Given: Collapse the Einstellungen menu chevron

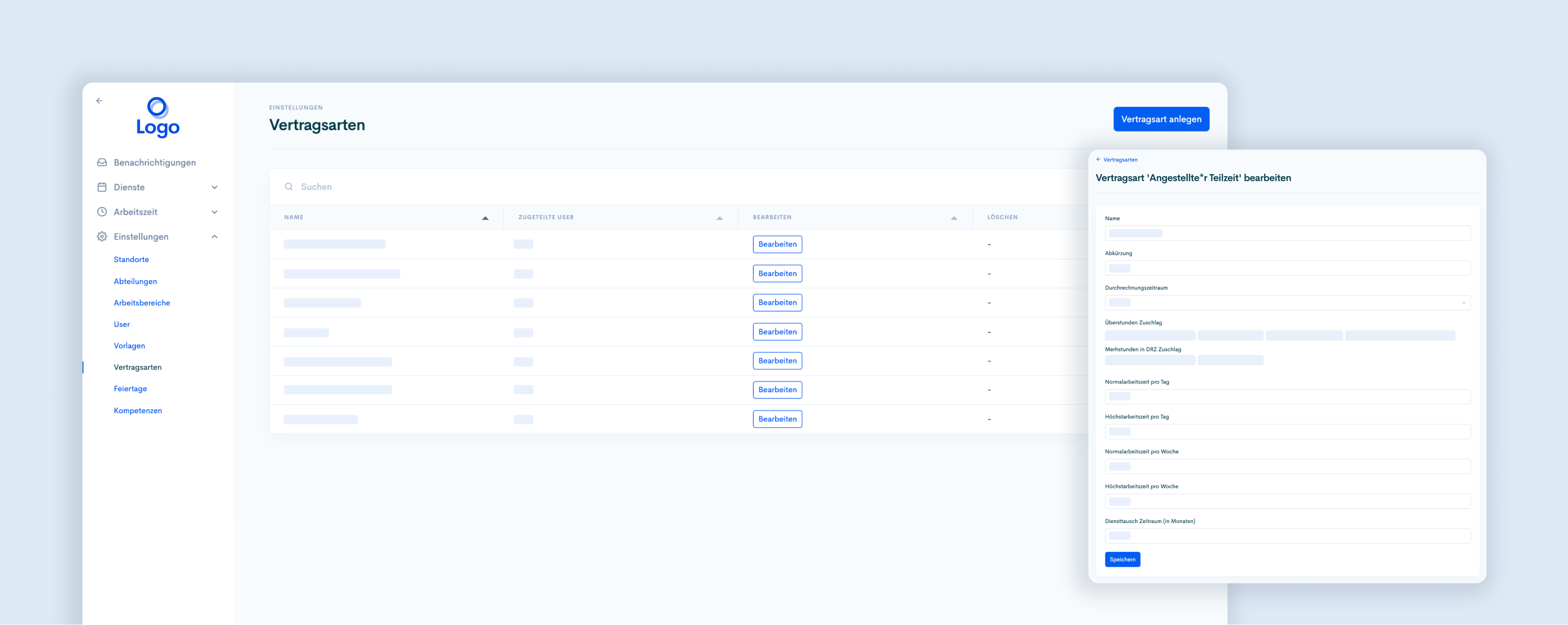Looking at the screenshot, I should click(x=214, y=236).
